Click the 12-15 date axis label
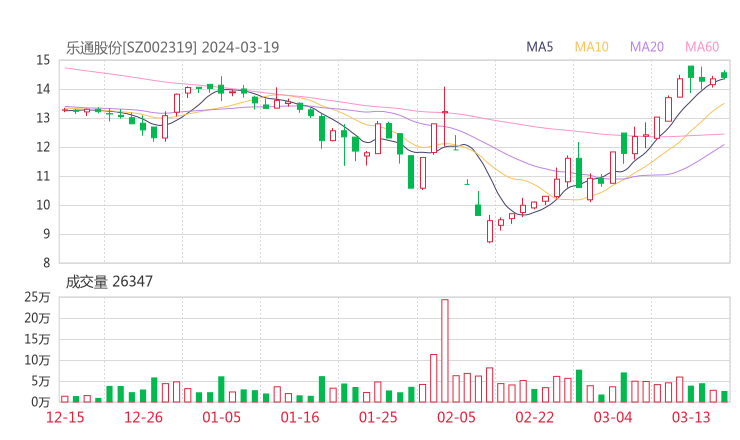Screen dimensions: 740x440 (x=65, y=417)
